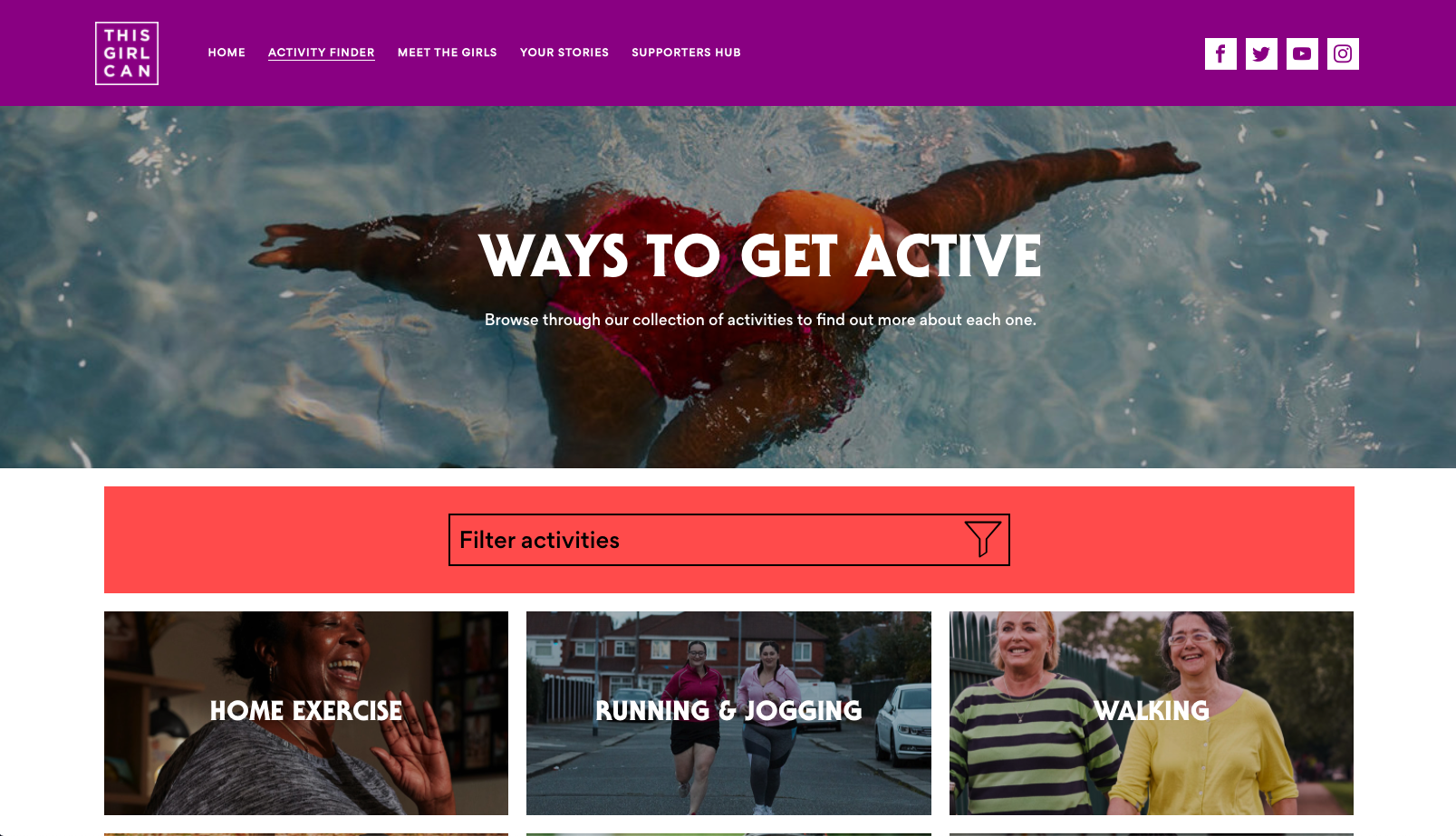Select the Running & Jogging activity tile
This screenshot has width=1456, height=836.
pyautogui.click(x=728, y=713)
